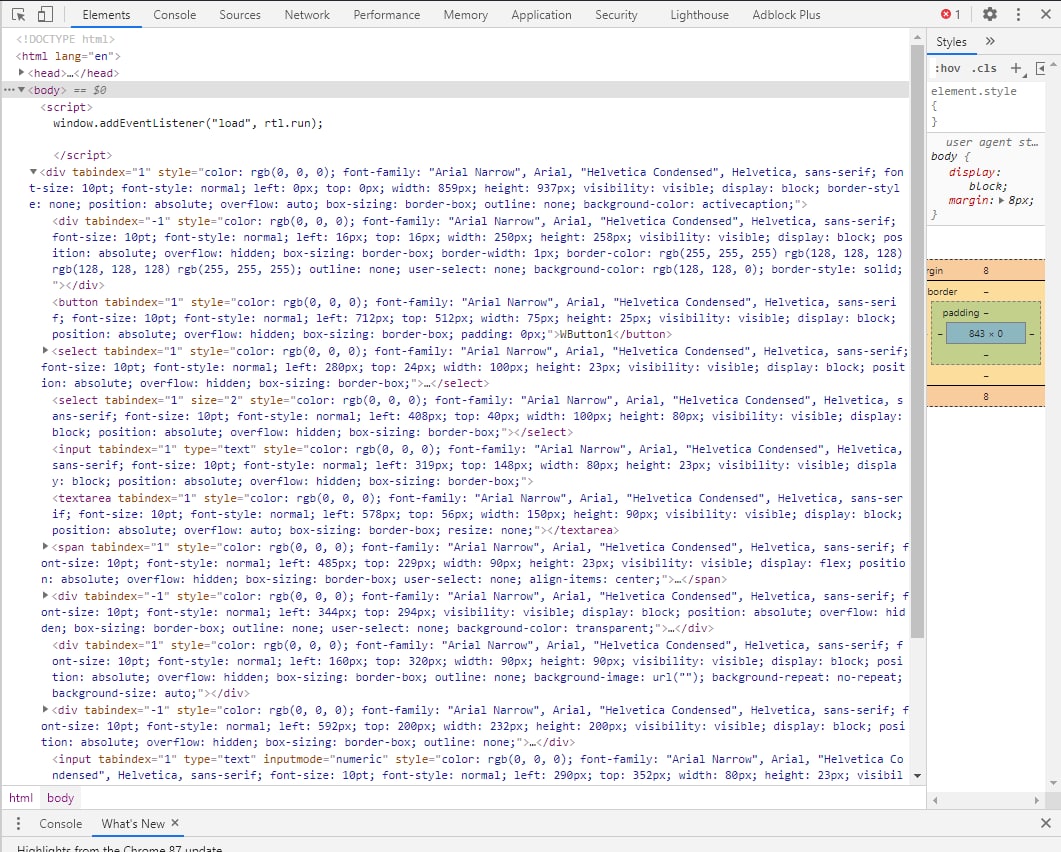Image resolution: width=1061 pixels, height=852 pixels.
Task: Toggle the .cls class editor button
Action: click(984, 68)
